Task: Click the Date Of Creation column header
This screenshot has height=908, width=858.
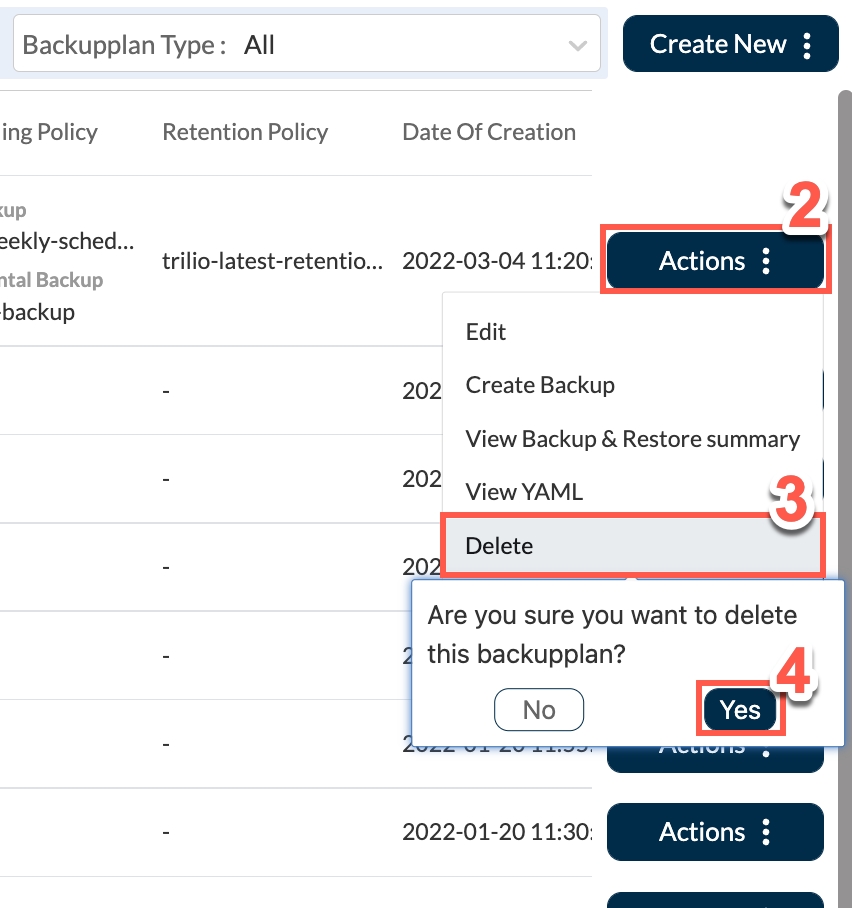Action: [489, 132]
